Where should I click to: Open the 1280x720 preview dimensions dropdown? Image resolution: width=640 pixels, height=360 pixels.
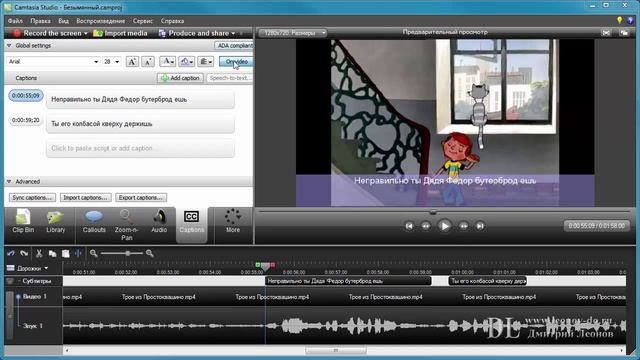pyautogui.click(x=293, y=33)
